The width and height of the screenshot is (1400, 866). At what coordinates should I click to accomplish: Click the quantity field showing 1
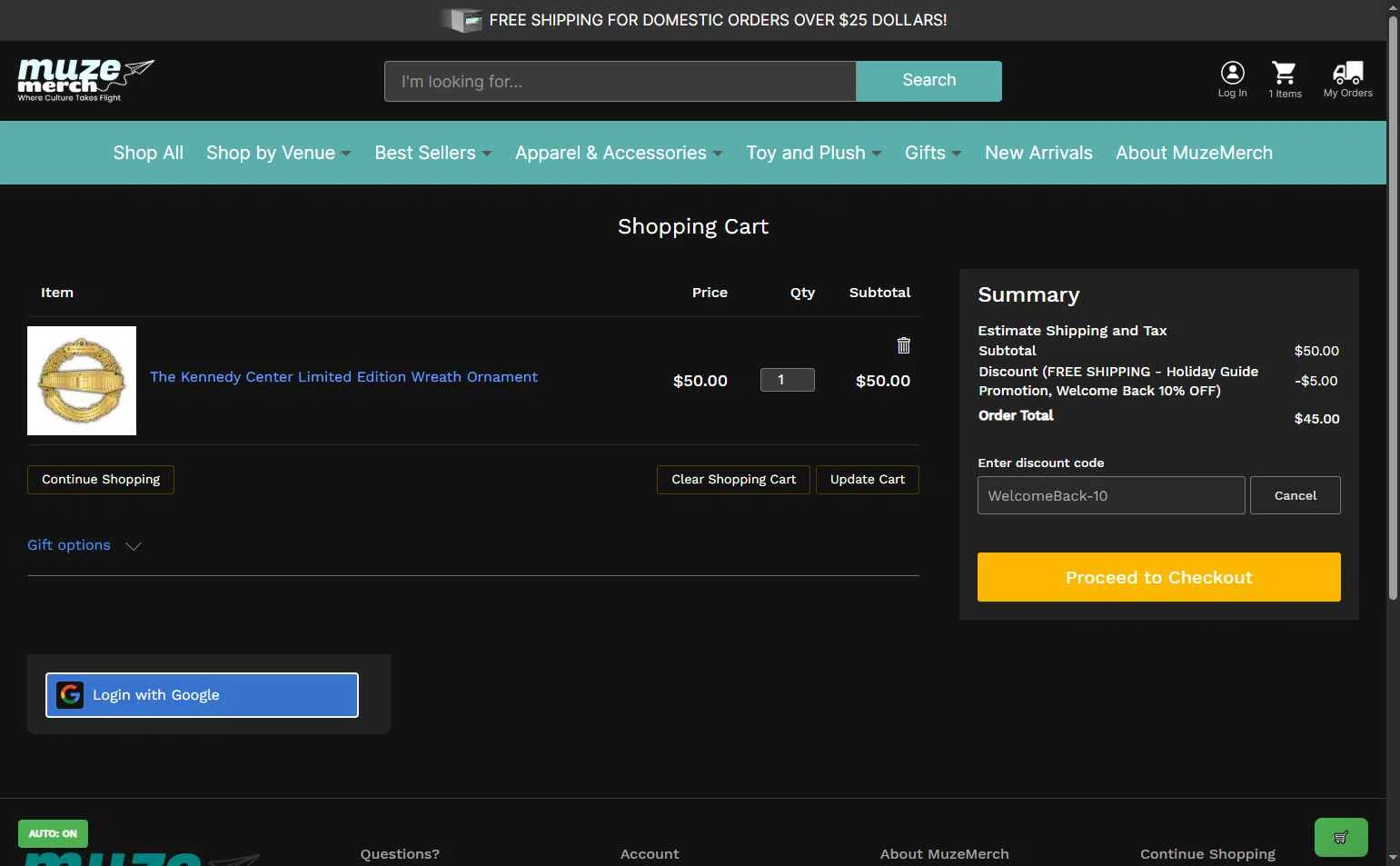coord(787,380)
